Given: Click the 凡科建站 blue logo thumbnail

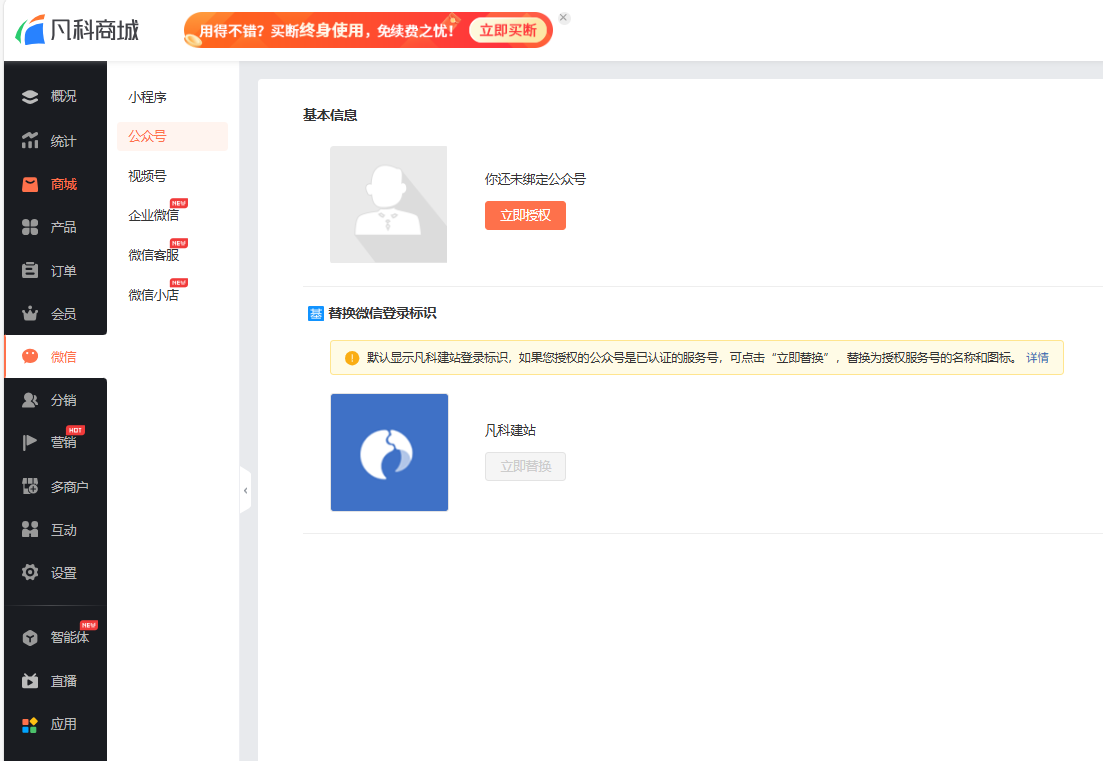Looking at the screenshot, I should (389, 452).
